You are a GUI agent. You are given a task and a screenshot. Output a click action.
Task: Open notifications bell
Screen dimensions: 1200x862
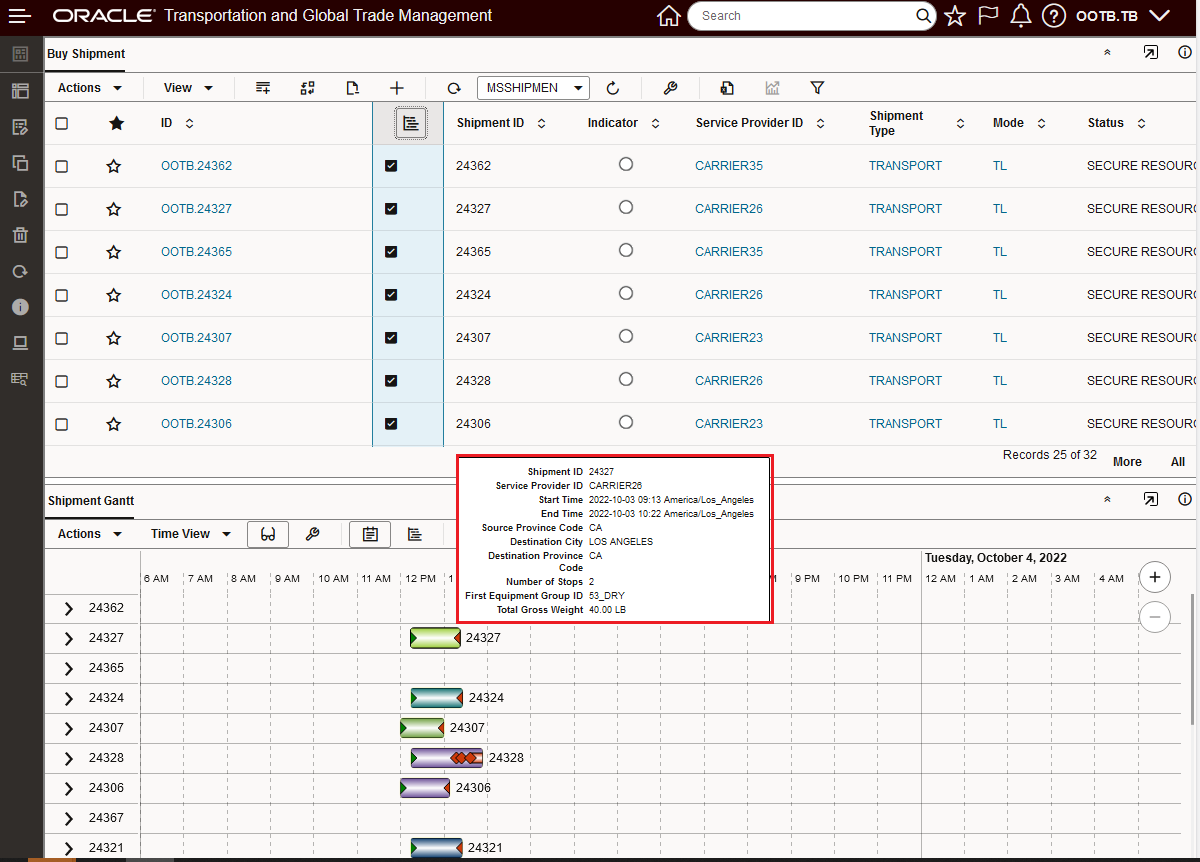click(1021, 16)
